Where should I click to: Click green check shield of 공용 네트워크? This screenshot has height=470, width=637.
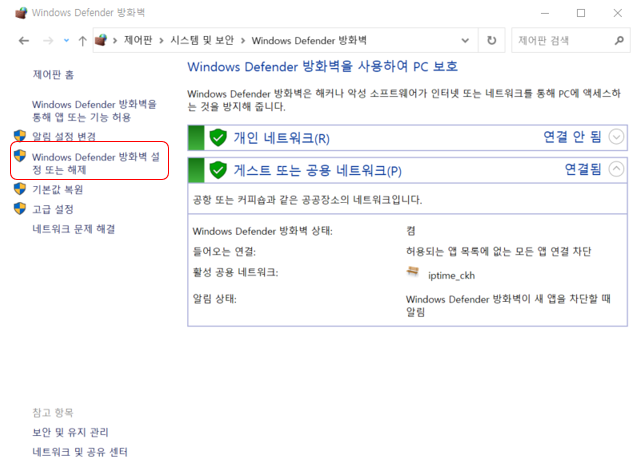click(218, 170)
